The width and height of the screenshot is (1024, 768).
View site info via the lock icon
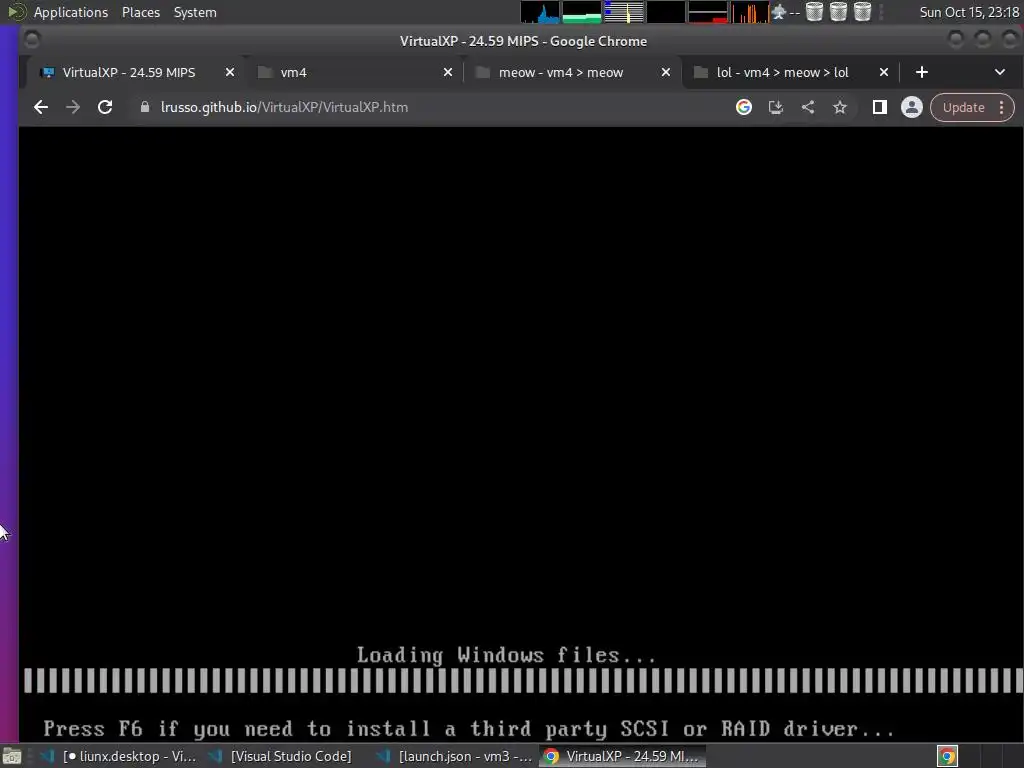[x=145, y=107]
